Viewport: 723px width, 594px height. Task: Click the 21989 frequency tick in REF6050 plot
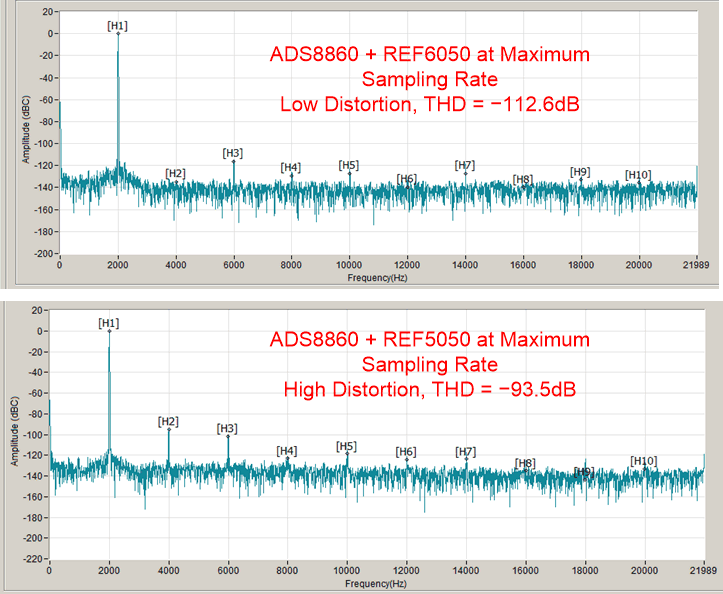696,265
